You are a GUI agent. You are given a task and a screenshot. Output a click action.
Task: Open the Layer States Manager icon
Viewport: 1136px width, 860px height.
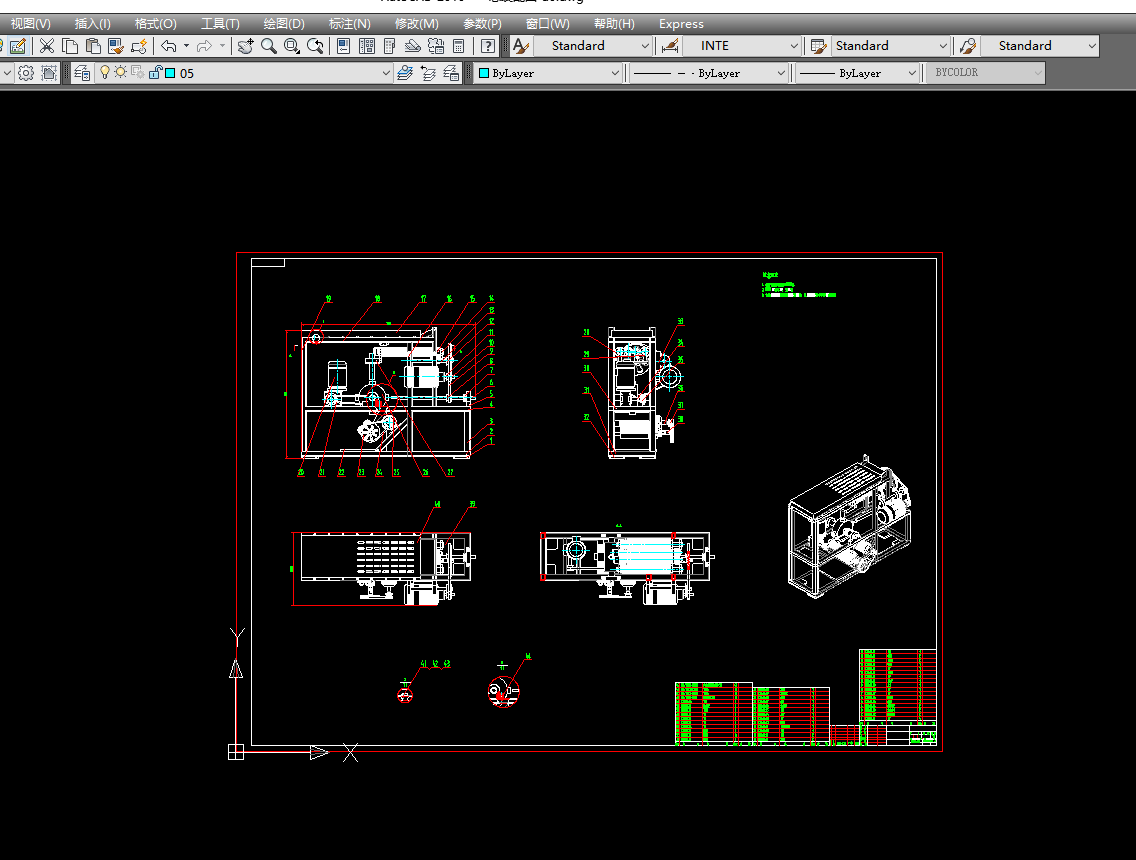(451, 73)
